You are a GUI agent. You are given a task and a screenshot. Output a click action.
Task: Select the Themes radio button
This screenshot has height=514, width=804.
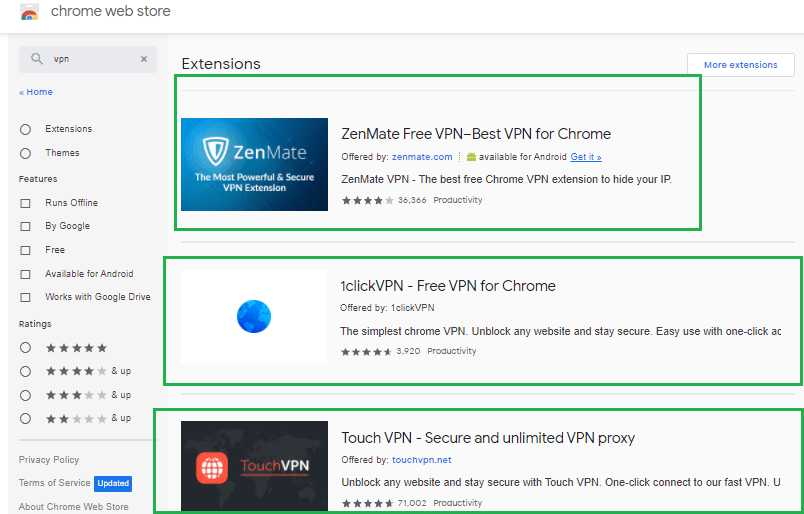coord(25,153)
